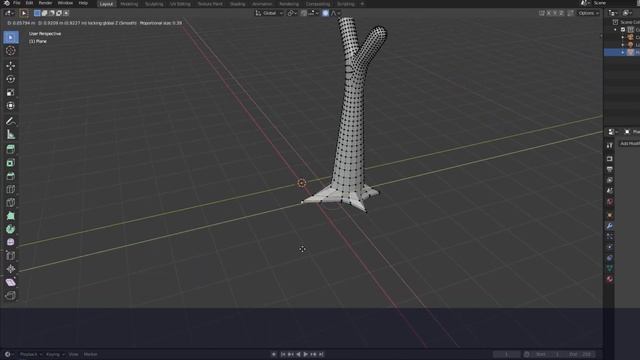The image size is (640, 360).
Task: Open the Material properties tab icon
Action: [610, 279]
